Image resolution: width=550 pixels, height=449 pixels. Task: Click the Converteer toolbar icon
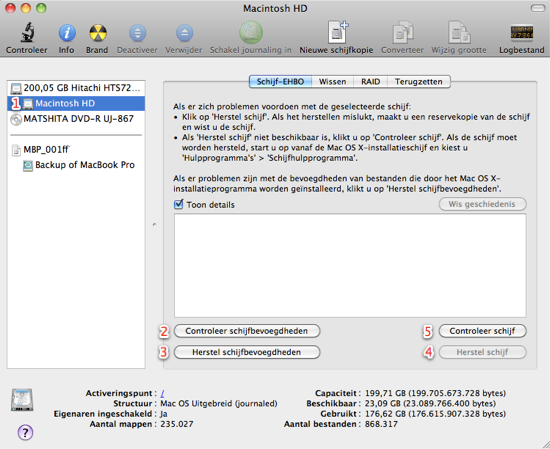402,32
